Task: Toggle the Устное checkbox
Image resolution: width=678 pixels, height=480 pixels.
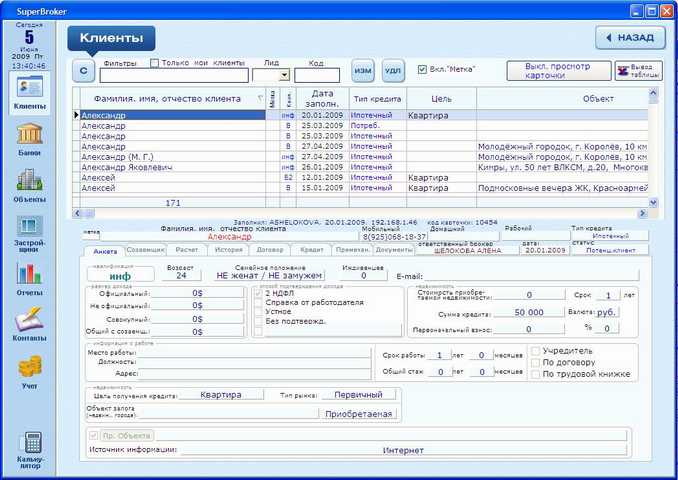Action: tap(259, 312)
